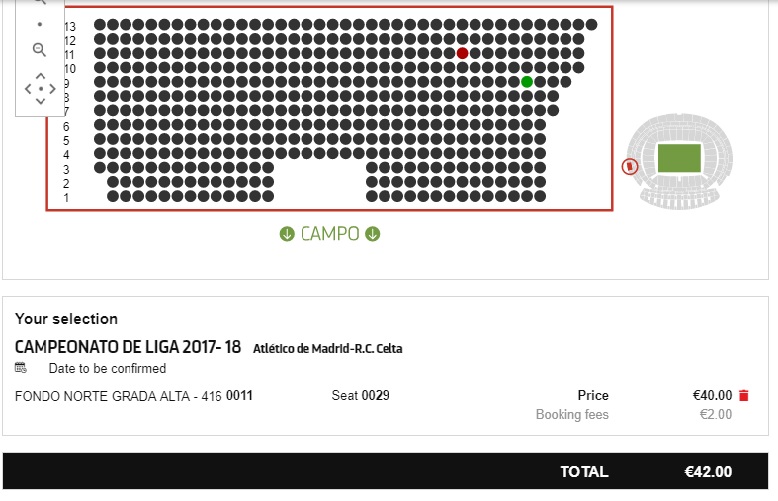Pan the seat map down
The image size is (778, 501).
click(40, 101)
